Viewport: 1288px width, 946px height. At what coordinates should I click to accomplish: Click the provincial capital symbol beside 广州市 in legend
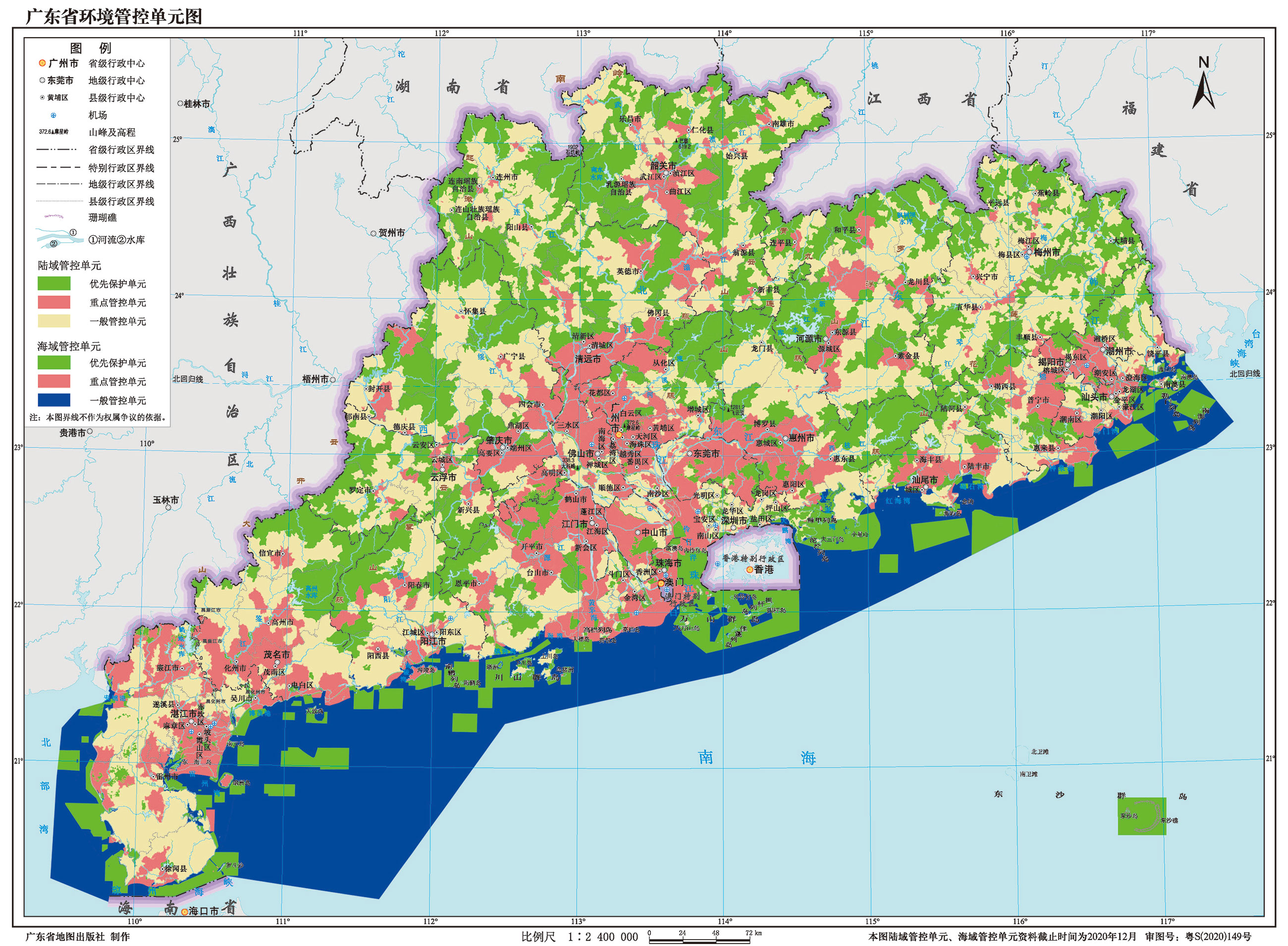(x=43, y=63)
